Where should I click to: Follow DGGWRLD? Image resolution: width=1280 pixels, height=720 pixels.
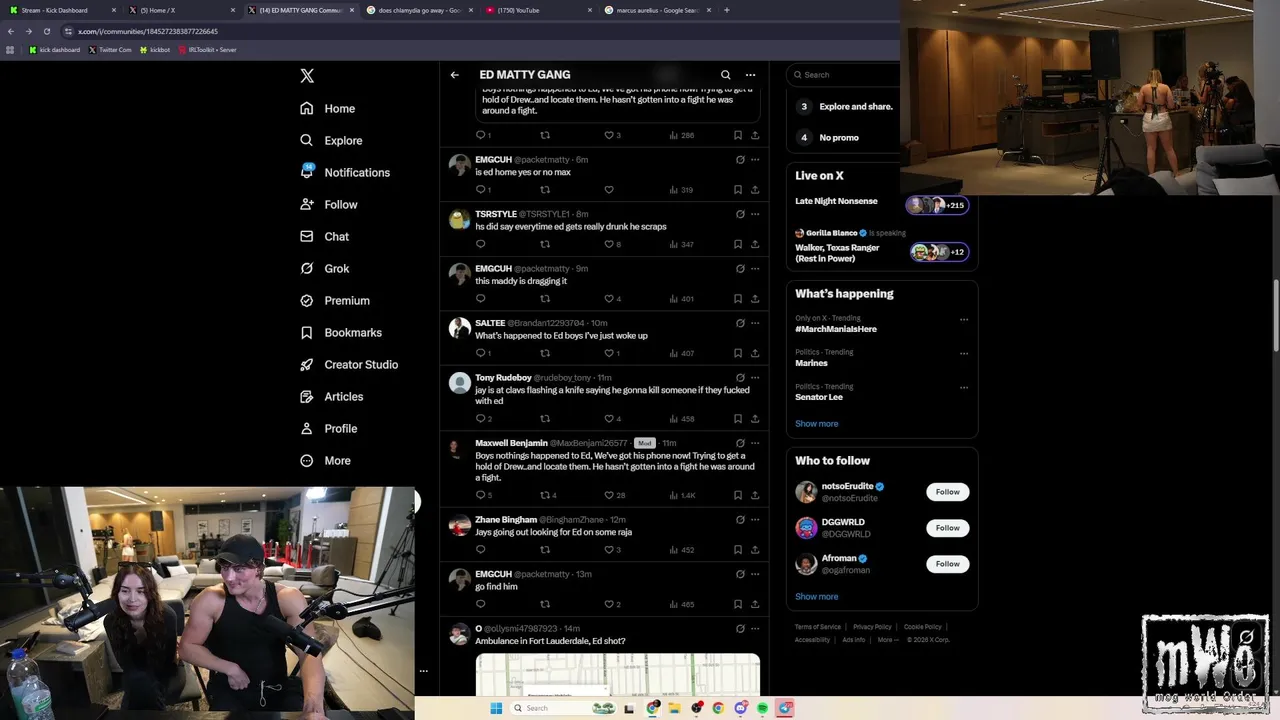click(947, 528)
